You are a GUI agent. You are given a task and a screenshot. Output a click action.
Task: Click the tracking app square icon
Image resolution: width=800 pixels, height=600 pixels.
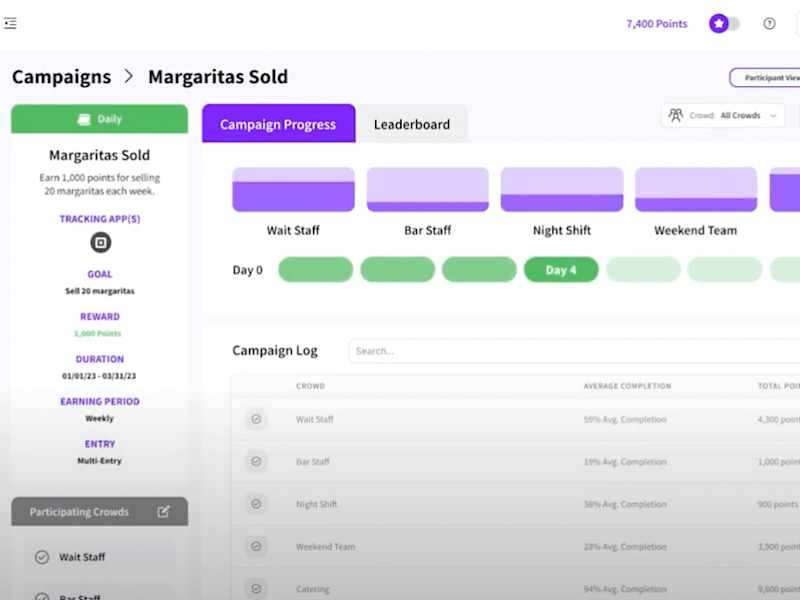101,242
